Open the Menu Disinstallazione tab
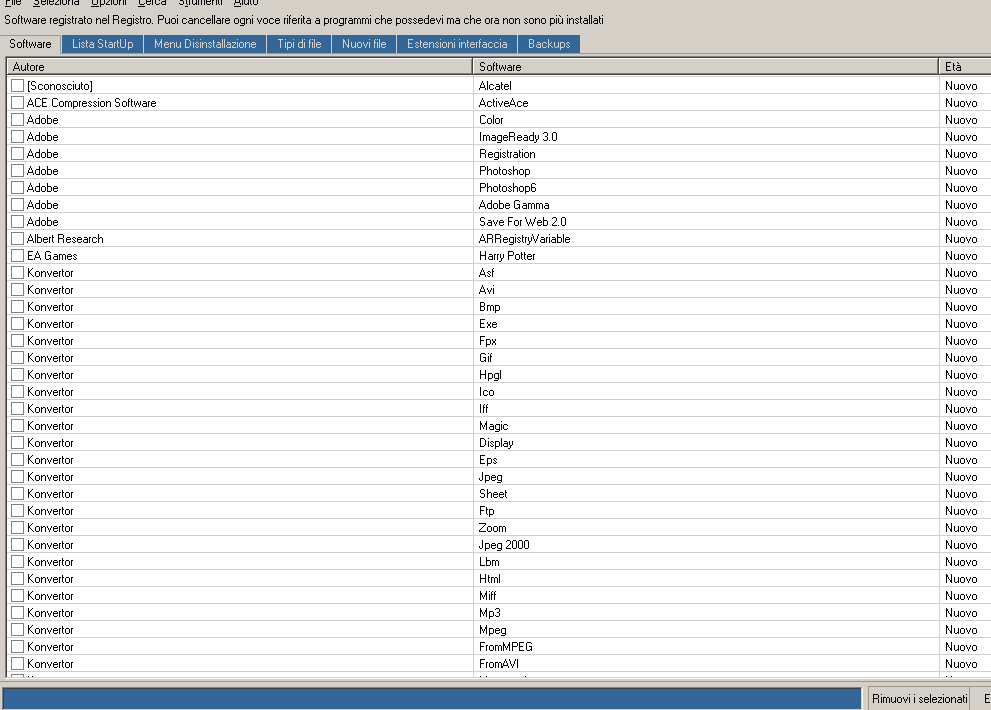 pos(205,44)
